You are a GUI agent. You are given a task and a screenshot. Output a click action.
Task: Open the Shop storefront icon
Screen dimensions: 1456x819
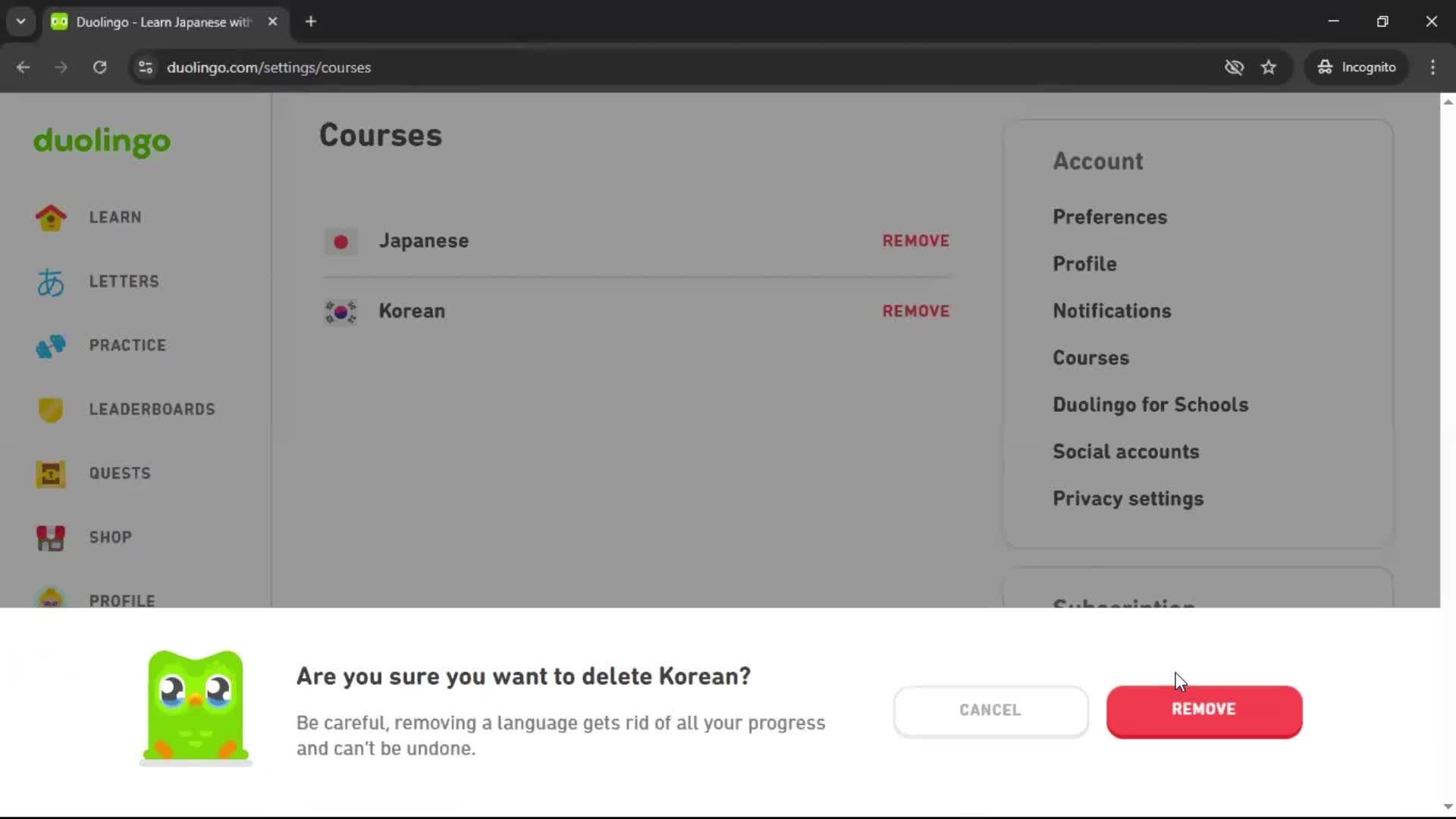(51, 538)
